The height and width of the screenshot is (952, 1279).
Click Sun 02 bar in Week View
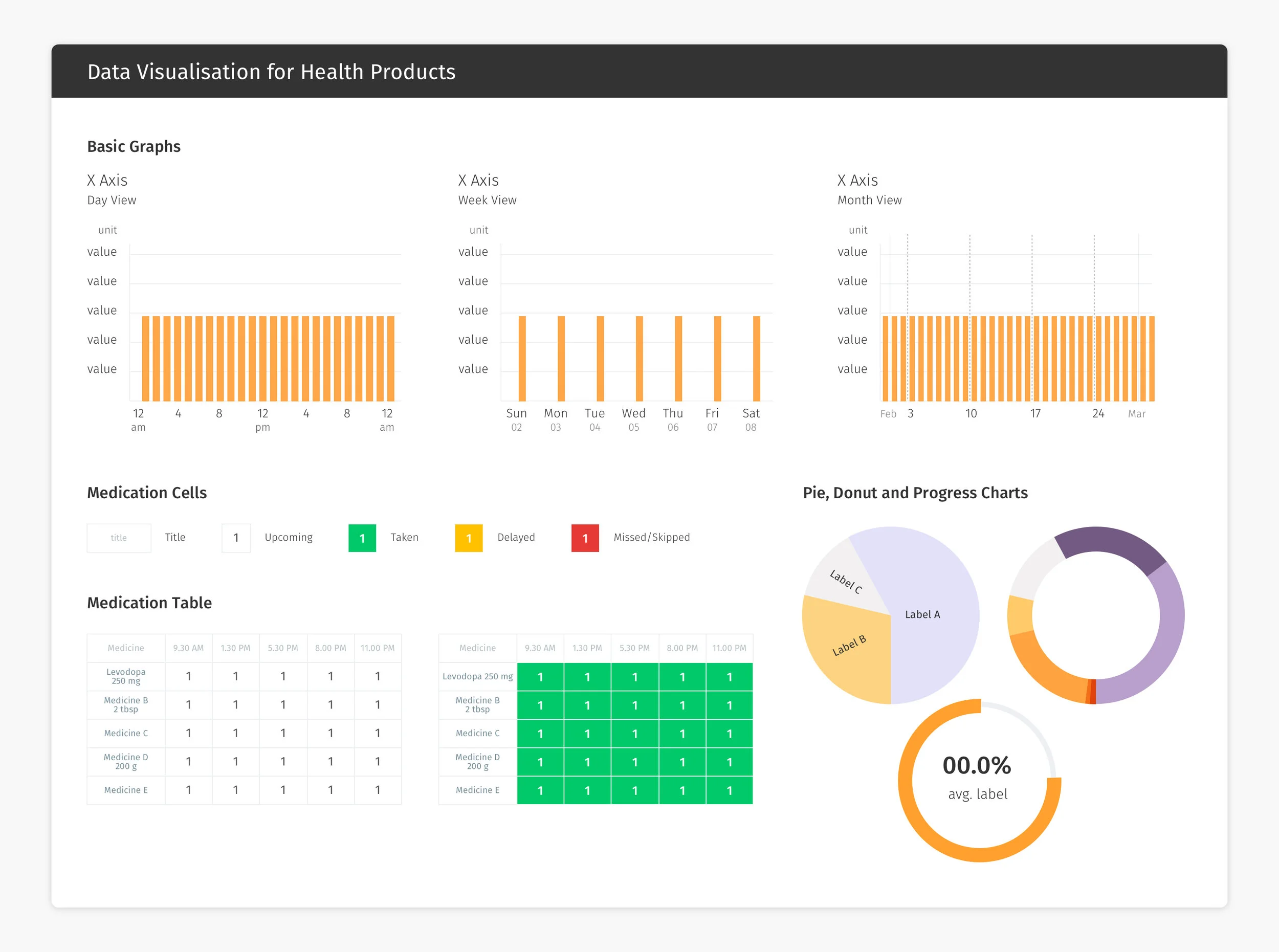(x=522, y=358)
